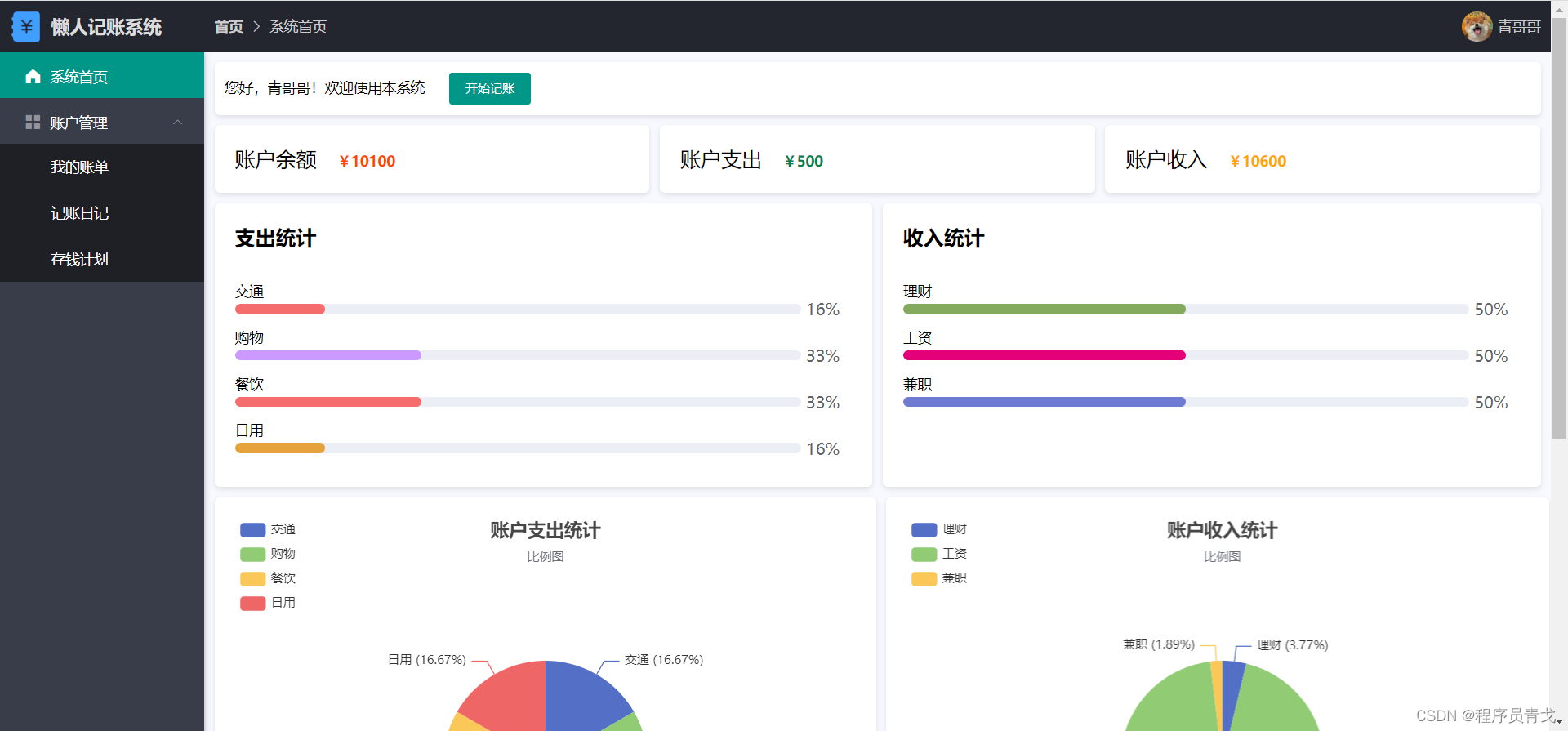Toggle the 购物 legend swatch

click(x=253, y=555)
